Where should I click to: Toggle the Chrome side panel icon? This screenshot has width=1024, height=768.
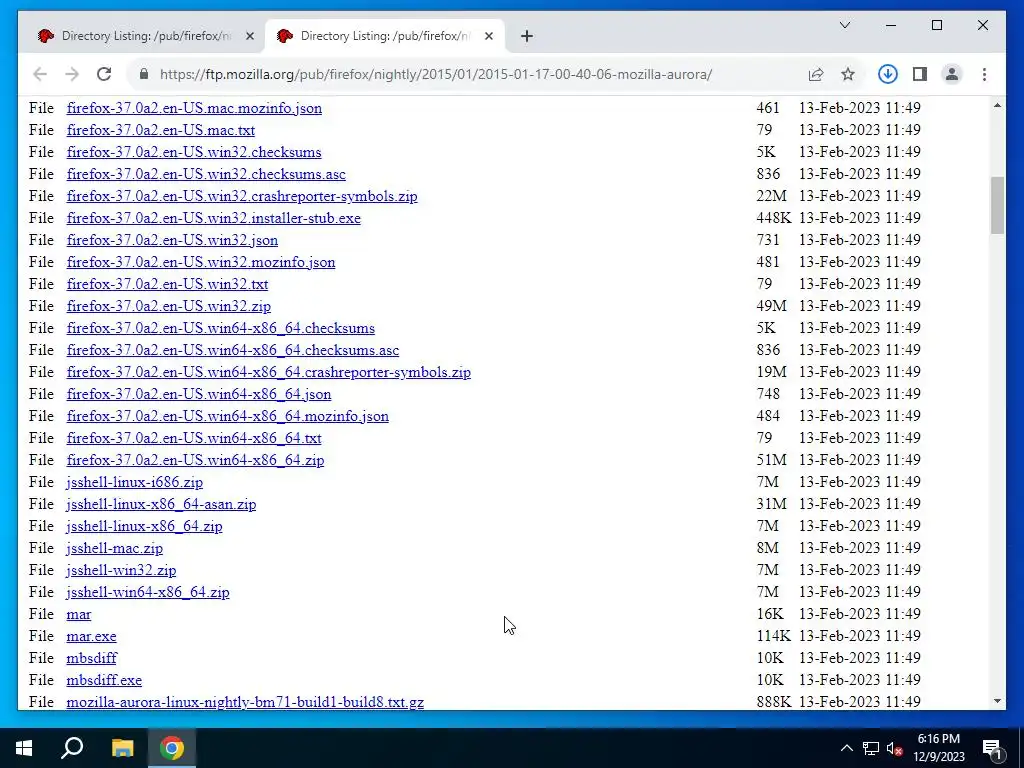(x=920, y=74)
